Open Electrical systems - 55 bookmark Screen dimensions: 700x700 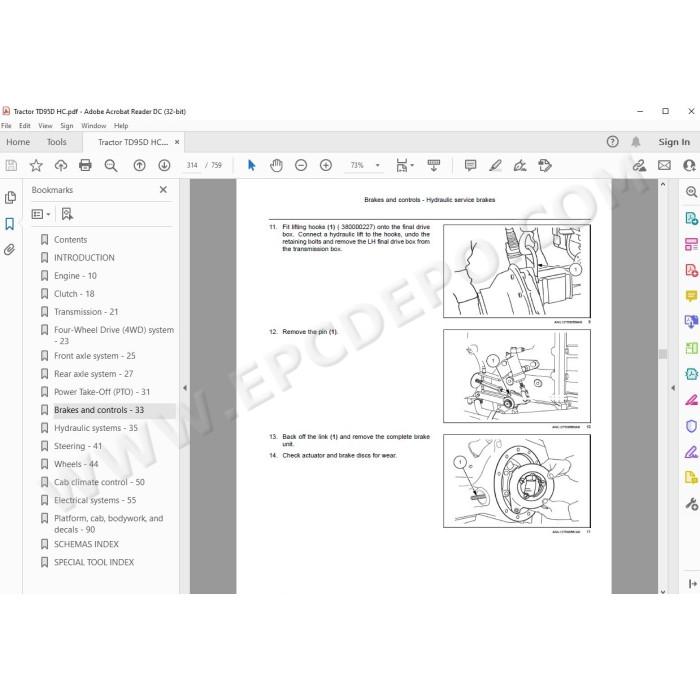[x=95, y=500]
